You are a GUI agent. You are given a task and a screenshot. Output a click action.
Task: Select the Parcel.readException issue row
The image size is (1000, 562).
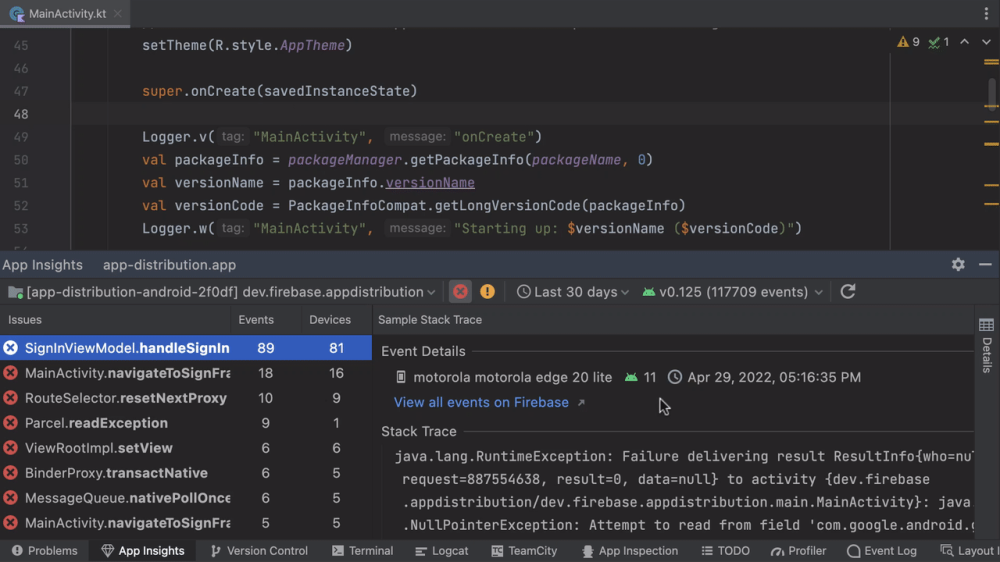(96, 423)
